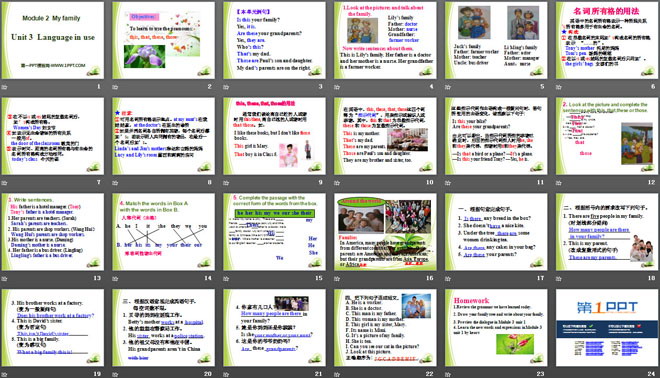This screenshot has height=378, width=660.
Task: Select the Around the world slide 16
Action: 385,232
